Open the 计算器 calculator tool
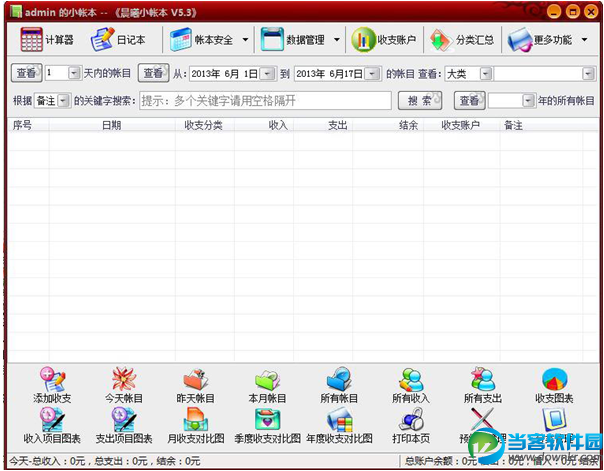This screenshot has height=471, width=604. 47,40
